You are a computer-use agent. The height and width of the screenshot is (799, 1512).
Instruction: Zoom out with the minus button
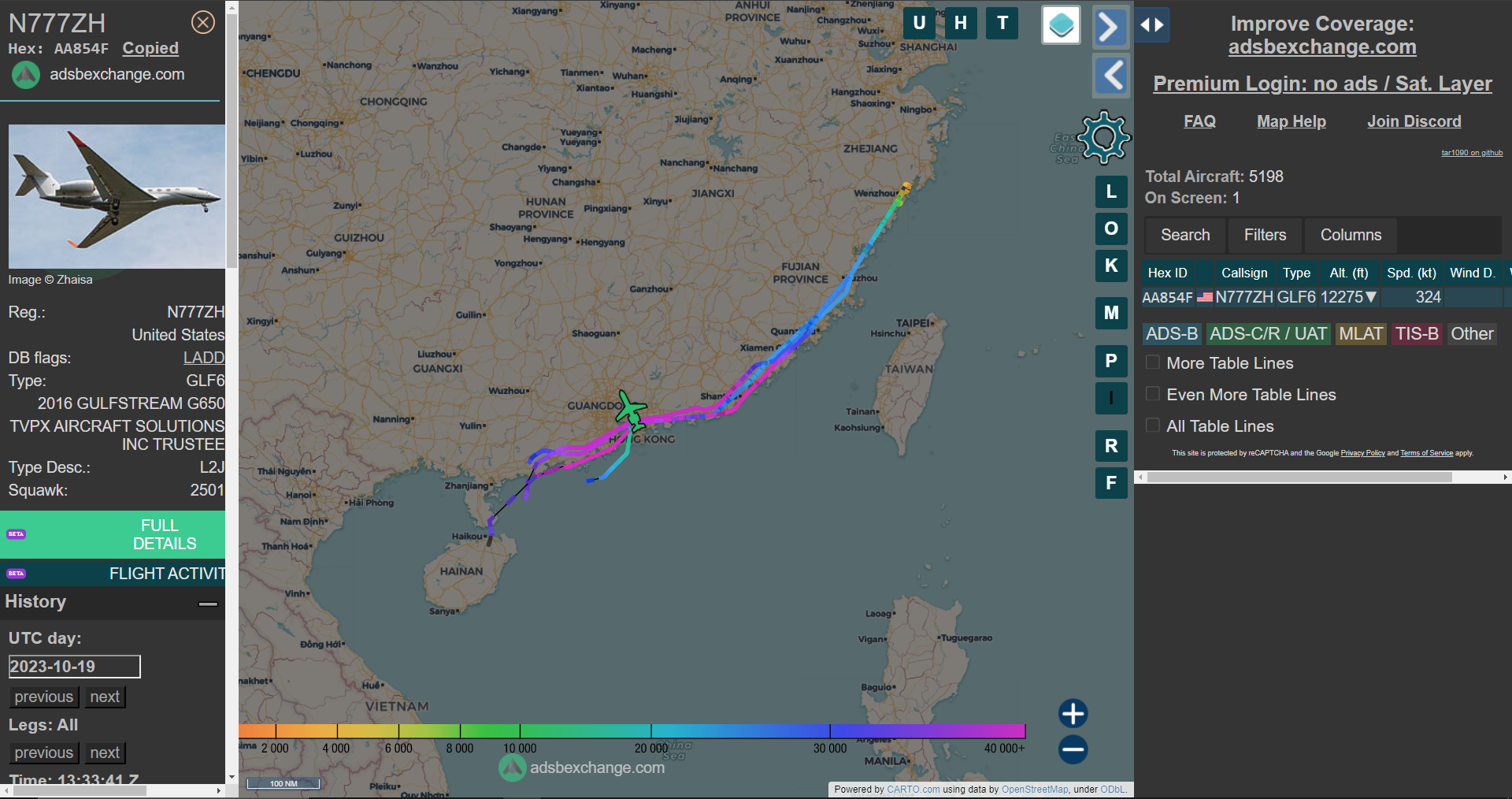tap(1073, 749)
